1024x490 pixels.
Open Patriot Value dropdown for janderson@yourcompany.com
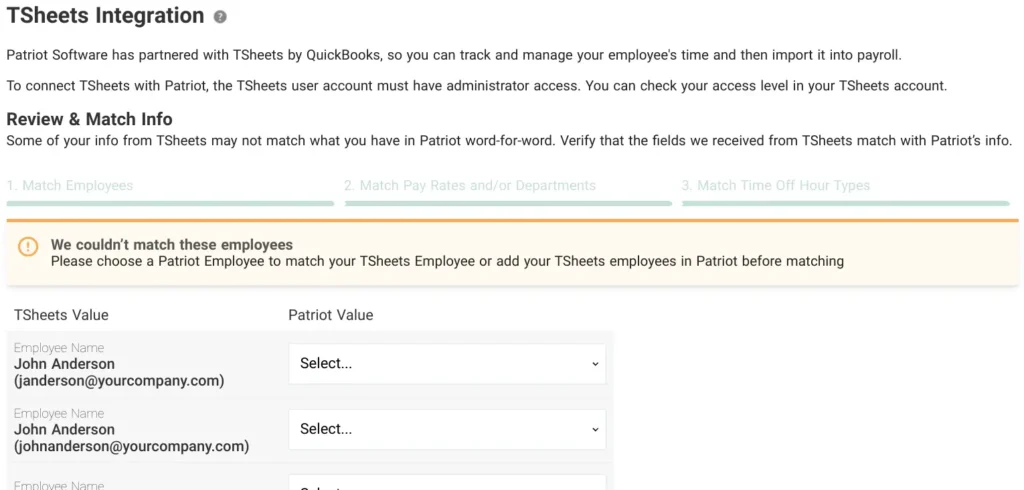(447, 364)
